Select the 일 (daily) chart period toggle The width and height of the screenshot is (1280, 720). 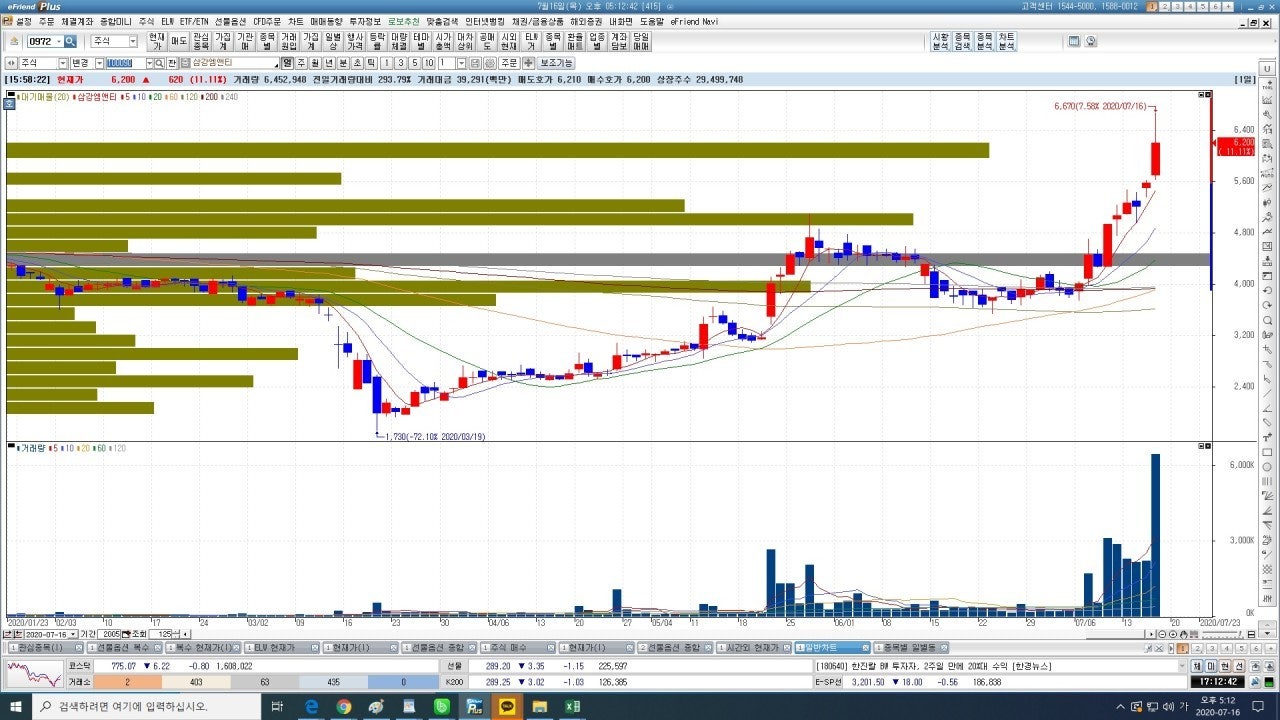coord(287,63)
